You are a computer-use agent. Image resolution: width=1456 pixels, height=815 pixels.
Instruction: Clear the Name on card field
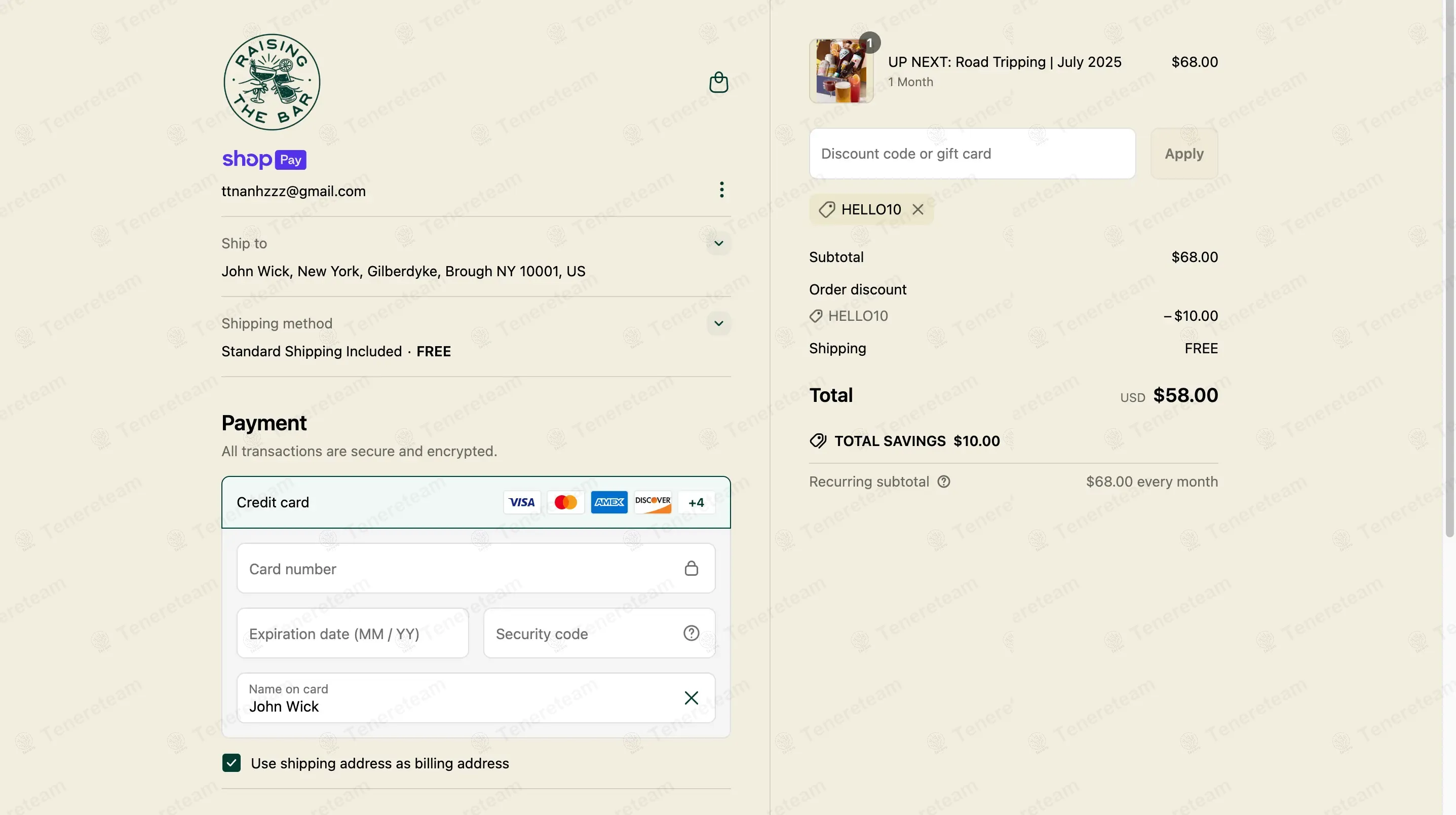(691, 697)
